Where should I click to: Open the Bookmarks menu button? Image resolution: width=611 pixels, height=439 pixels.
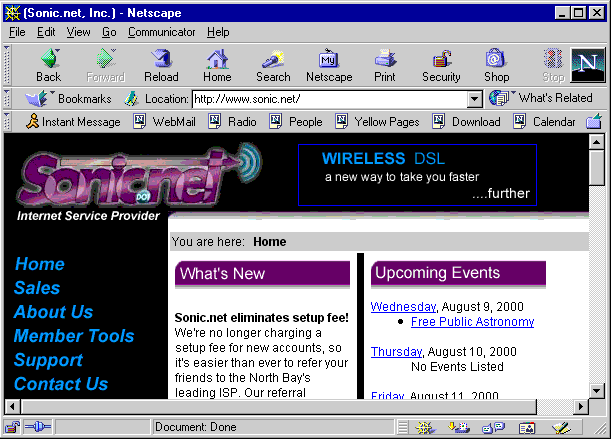68,99
